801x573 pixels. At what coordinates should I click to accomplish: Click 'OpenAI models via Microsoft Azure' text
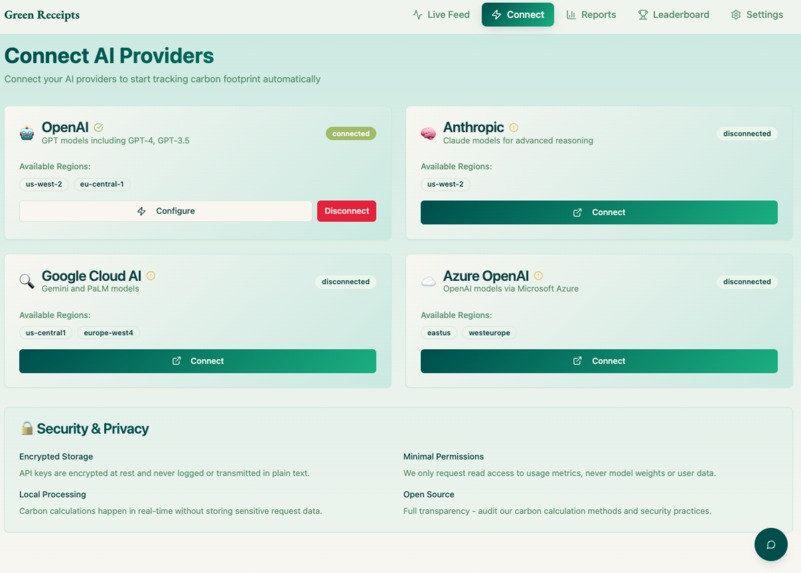[x=511, y=289]
